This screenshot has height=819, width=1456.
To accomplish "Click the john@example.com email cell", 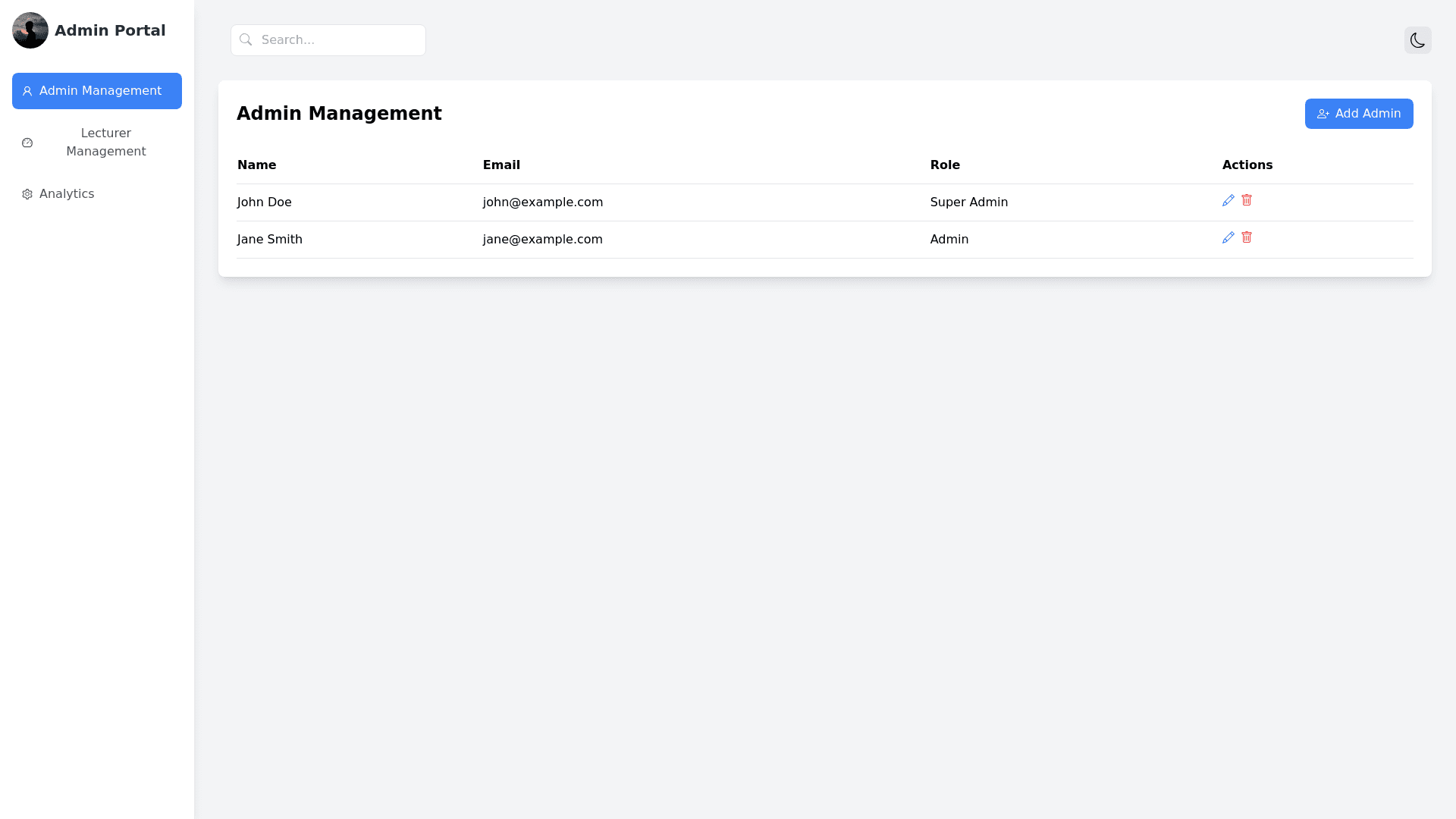I will point(543,202).
